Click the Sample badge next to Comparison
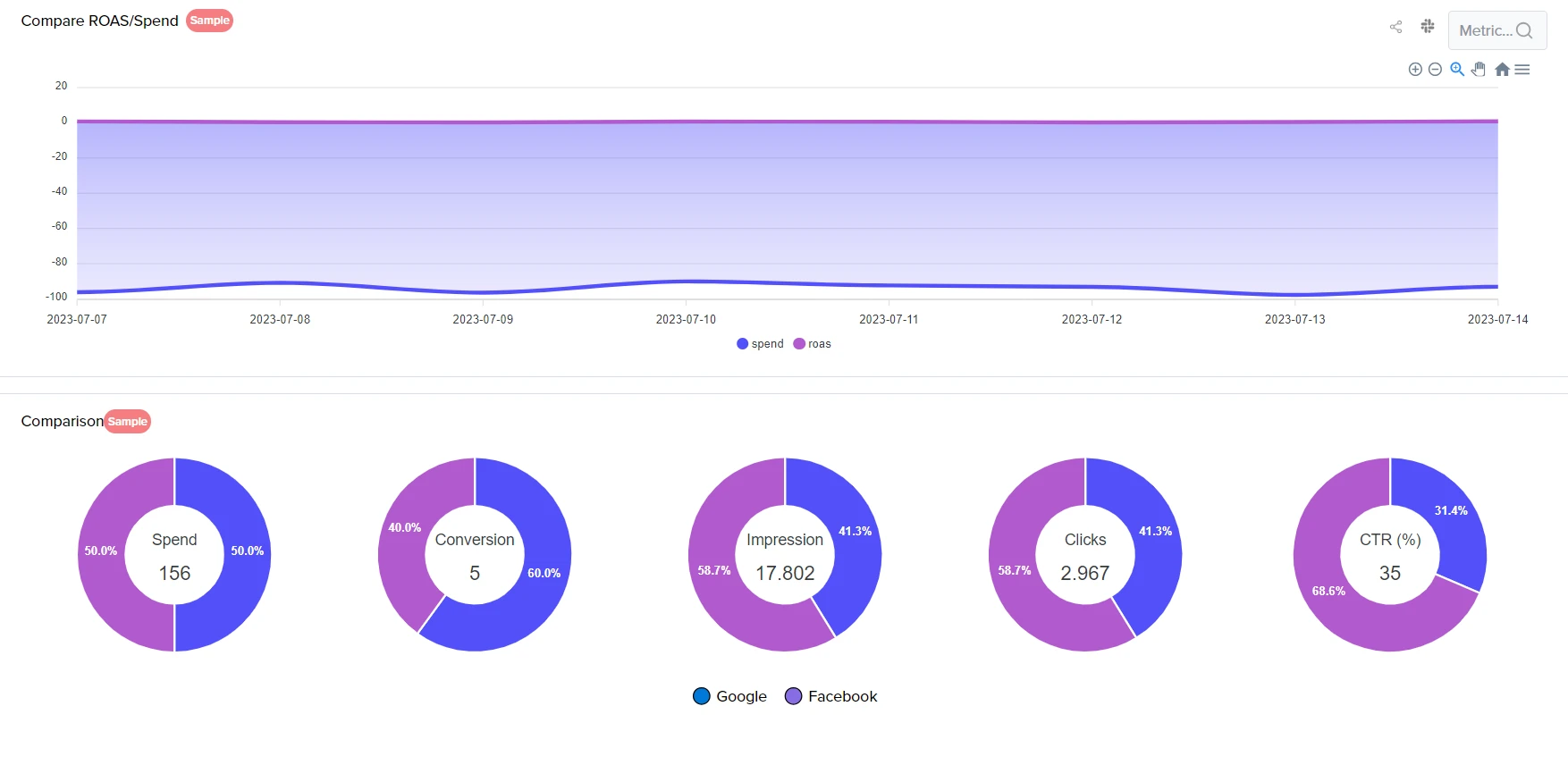Screen dimensions: 1568x765 (128, 422)
